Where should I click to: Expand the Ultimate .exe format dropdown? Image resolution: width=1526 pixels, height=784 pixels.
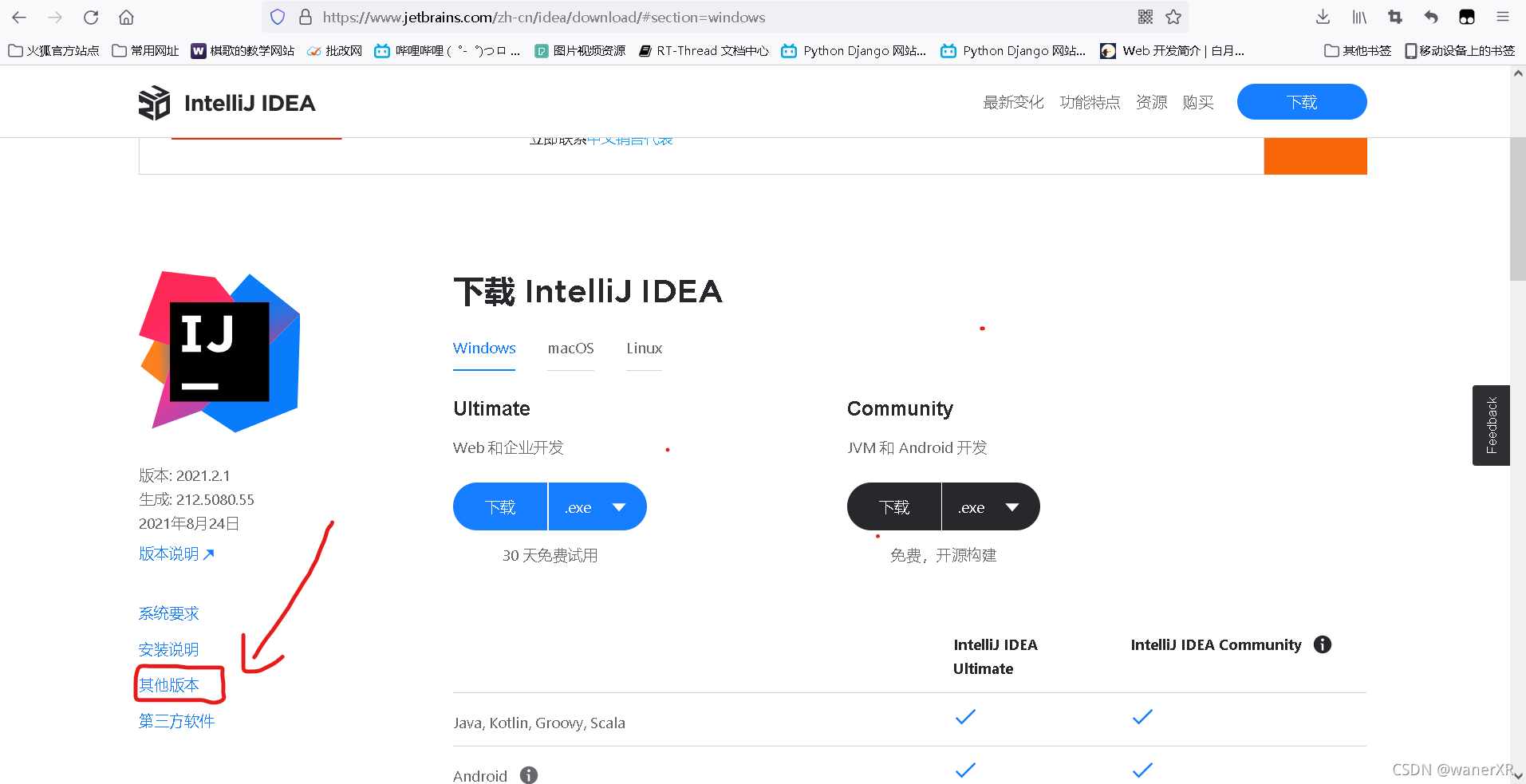(597, 507)
